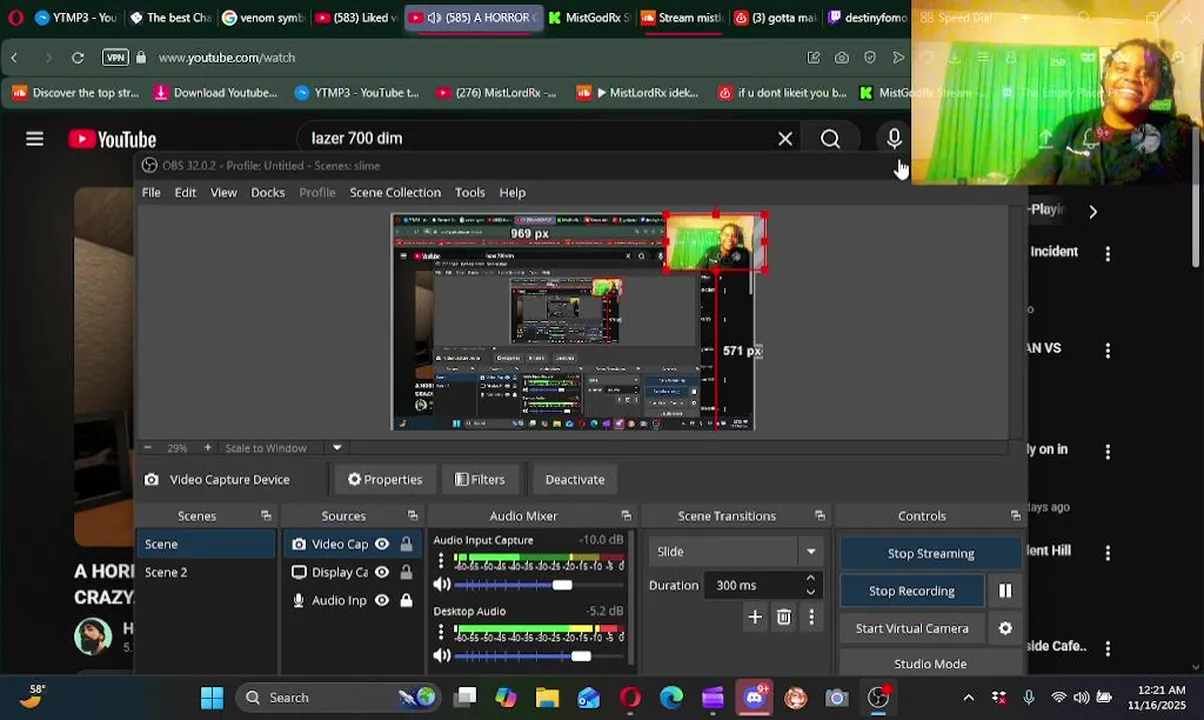This screenshot has height=720, width=1204.
Task: Pop out the Scene Transitions dock
Action: (x=820, y=516)
